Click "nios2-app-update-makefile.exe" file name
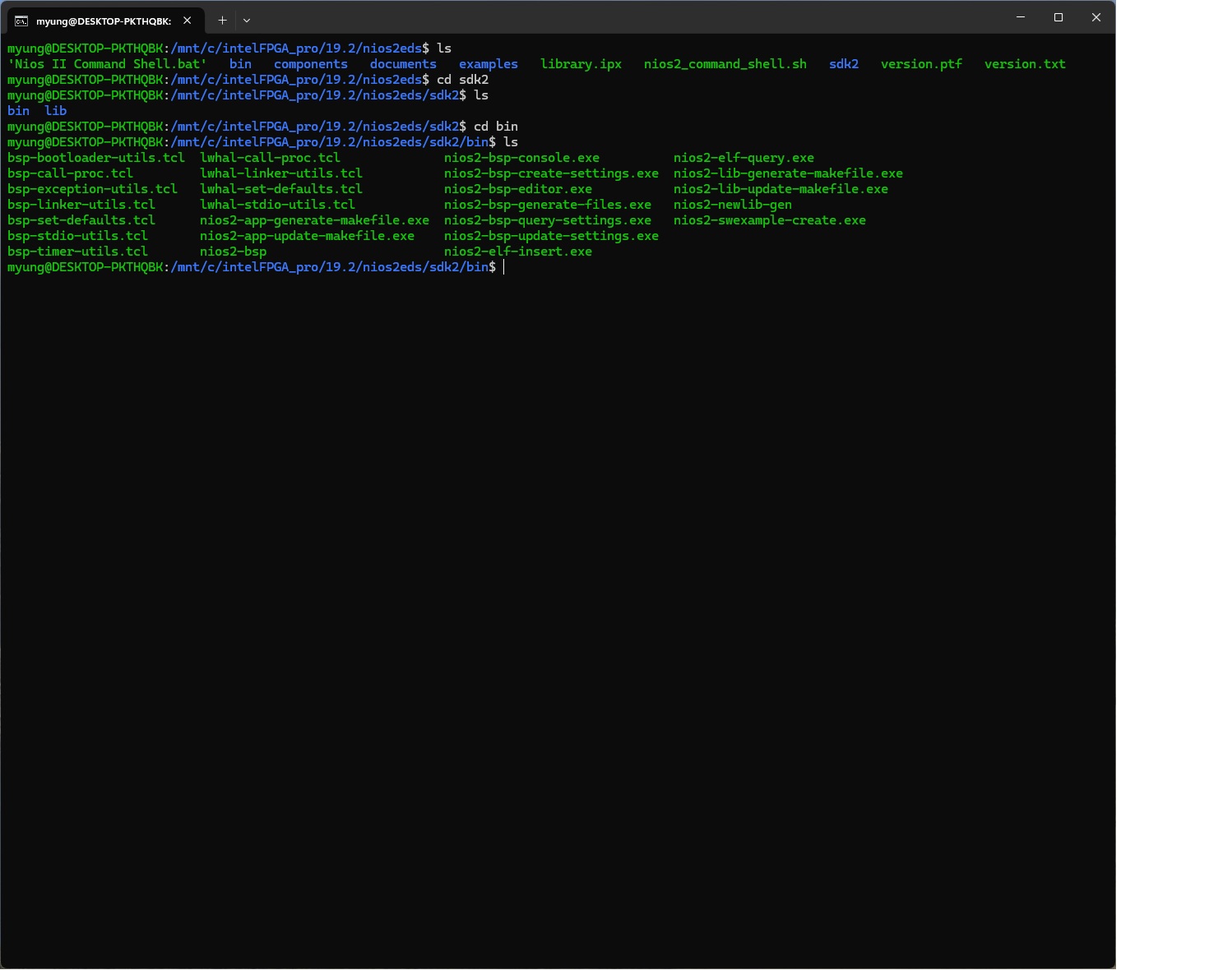 click(x=307, y=236)
